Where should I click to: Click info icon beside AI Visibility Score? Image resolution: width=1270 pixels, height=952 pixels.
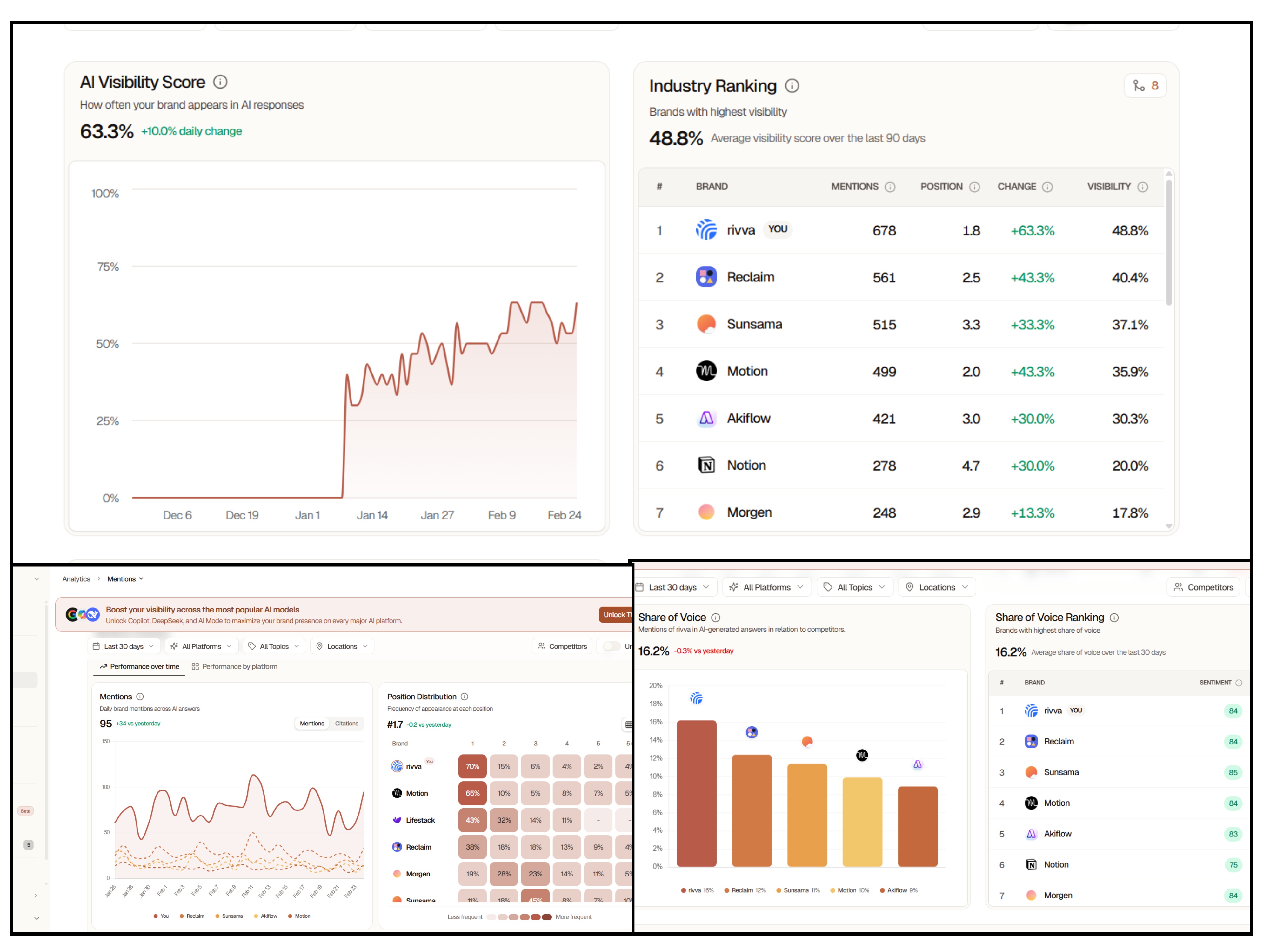coord(220,82)
